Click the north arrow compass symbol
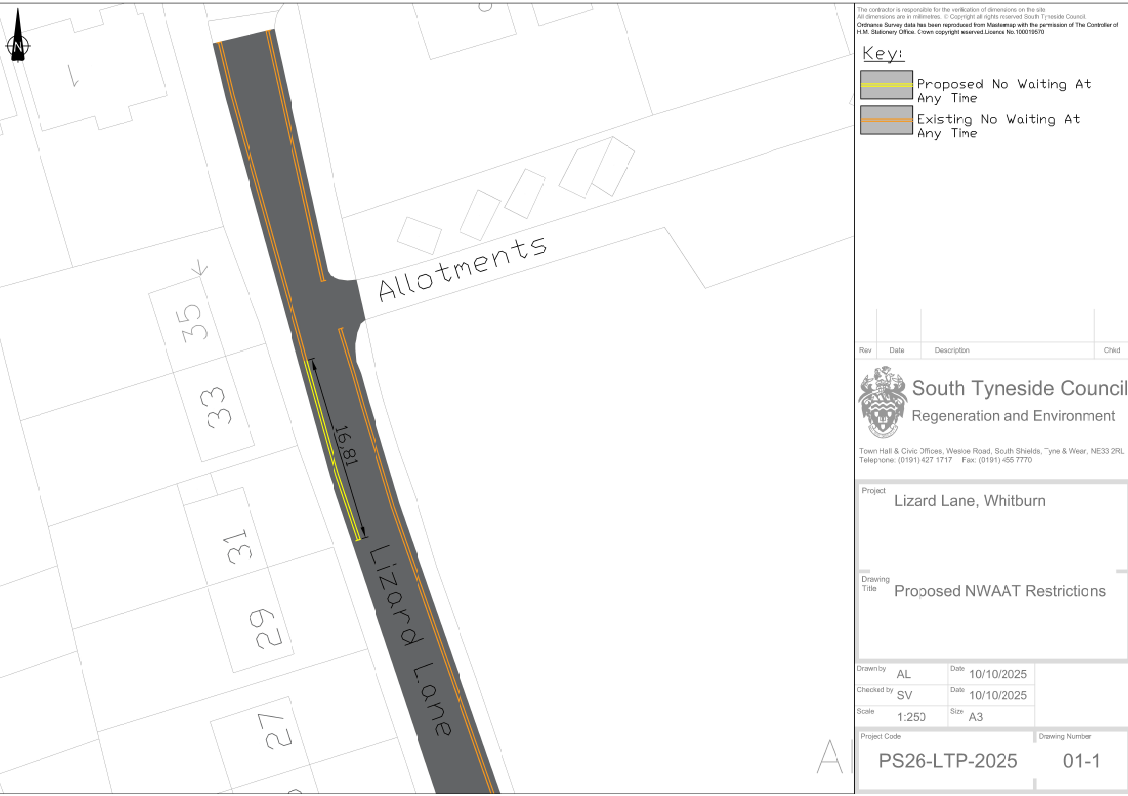1128x796 pixels. pyautogui.click(x=18, y=42)
